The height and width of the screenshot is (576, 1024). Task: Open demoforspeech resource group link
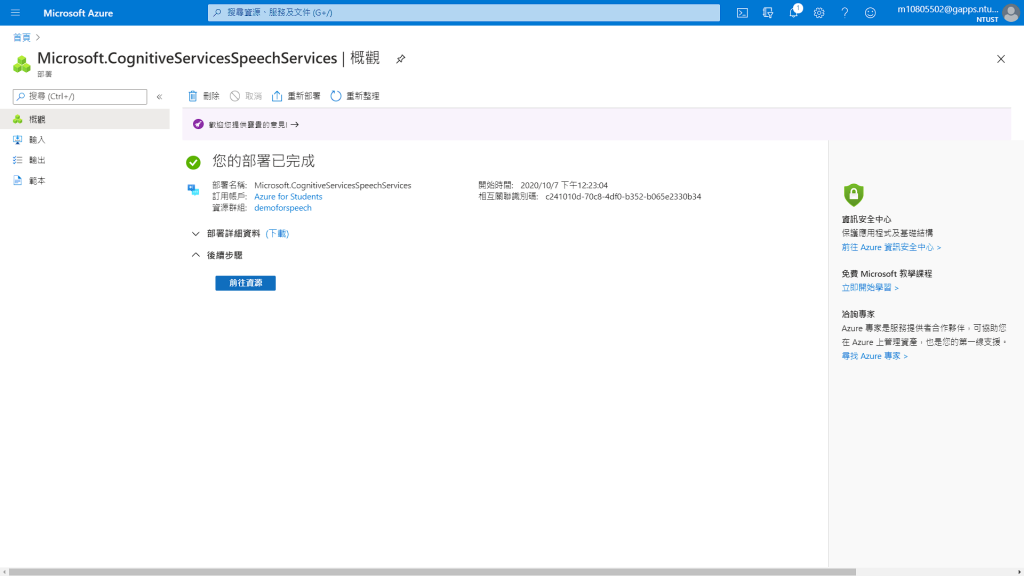tap(283, 208)
